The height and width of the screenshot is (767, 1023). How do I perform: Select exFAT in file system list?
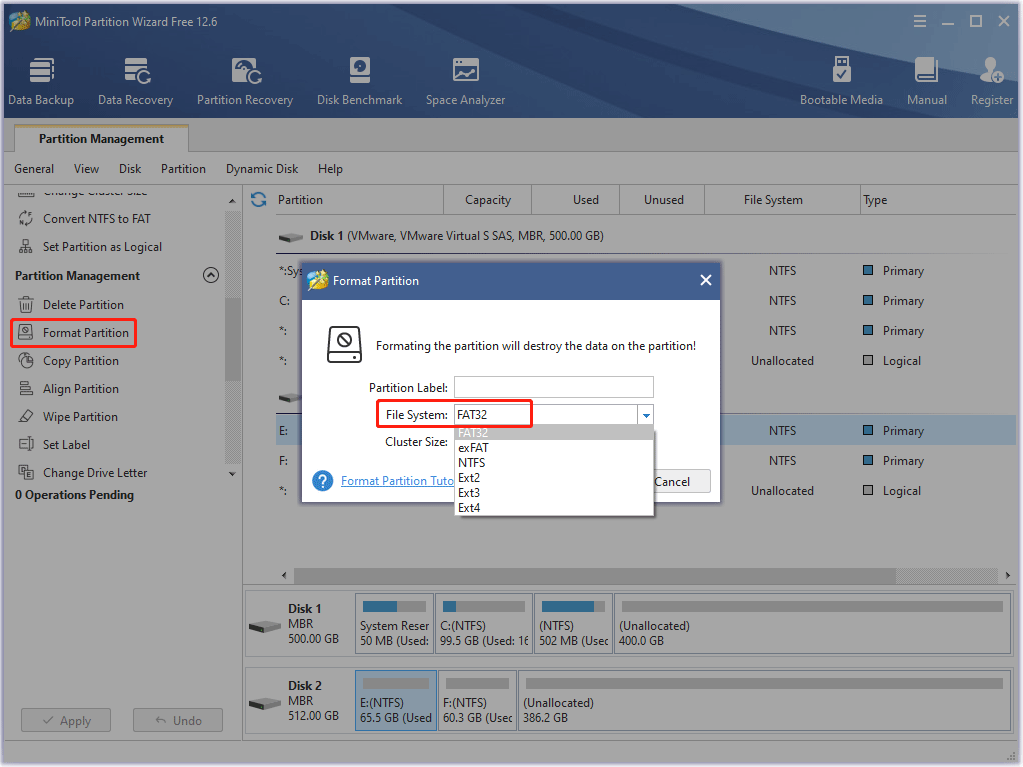tap(473, 448)
